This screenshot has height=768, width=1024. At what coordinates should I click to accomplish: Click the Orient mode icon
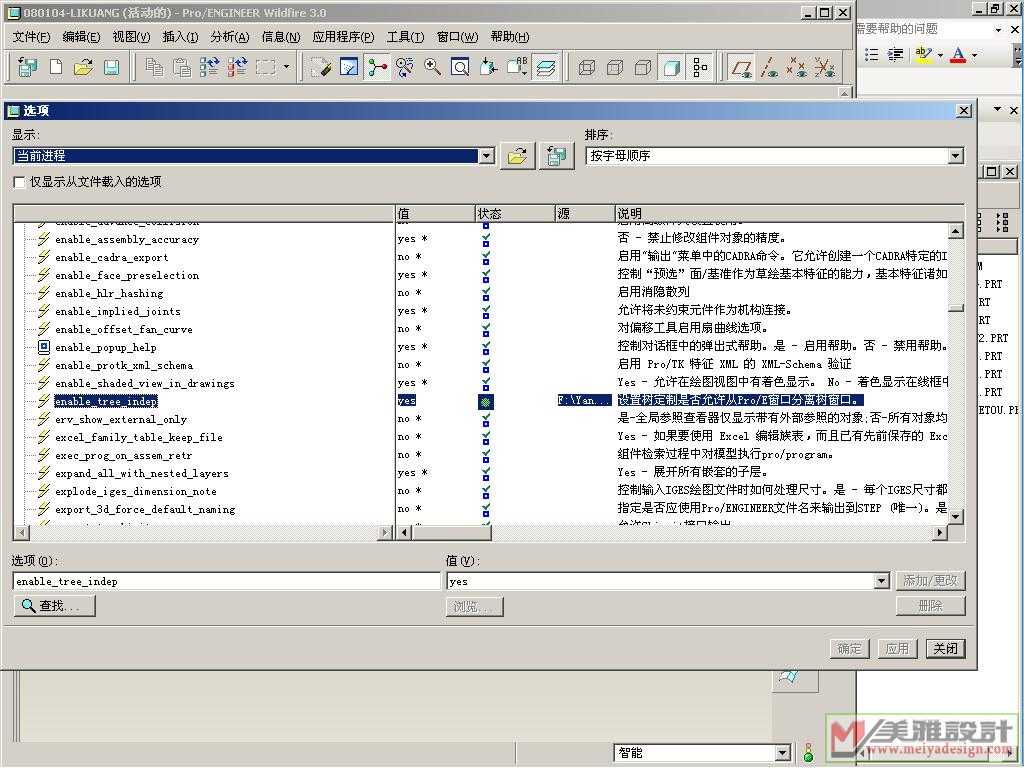[404, 67]
